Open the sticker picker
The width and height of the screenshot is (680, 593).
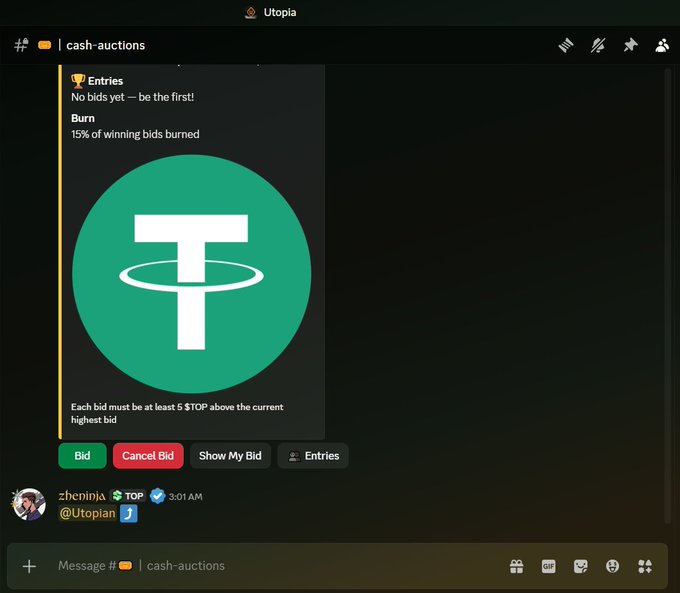pyautogui.click(x=581, y=566)
